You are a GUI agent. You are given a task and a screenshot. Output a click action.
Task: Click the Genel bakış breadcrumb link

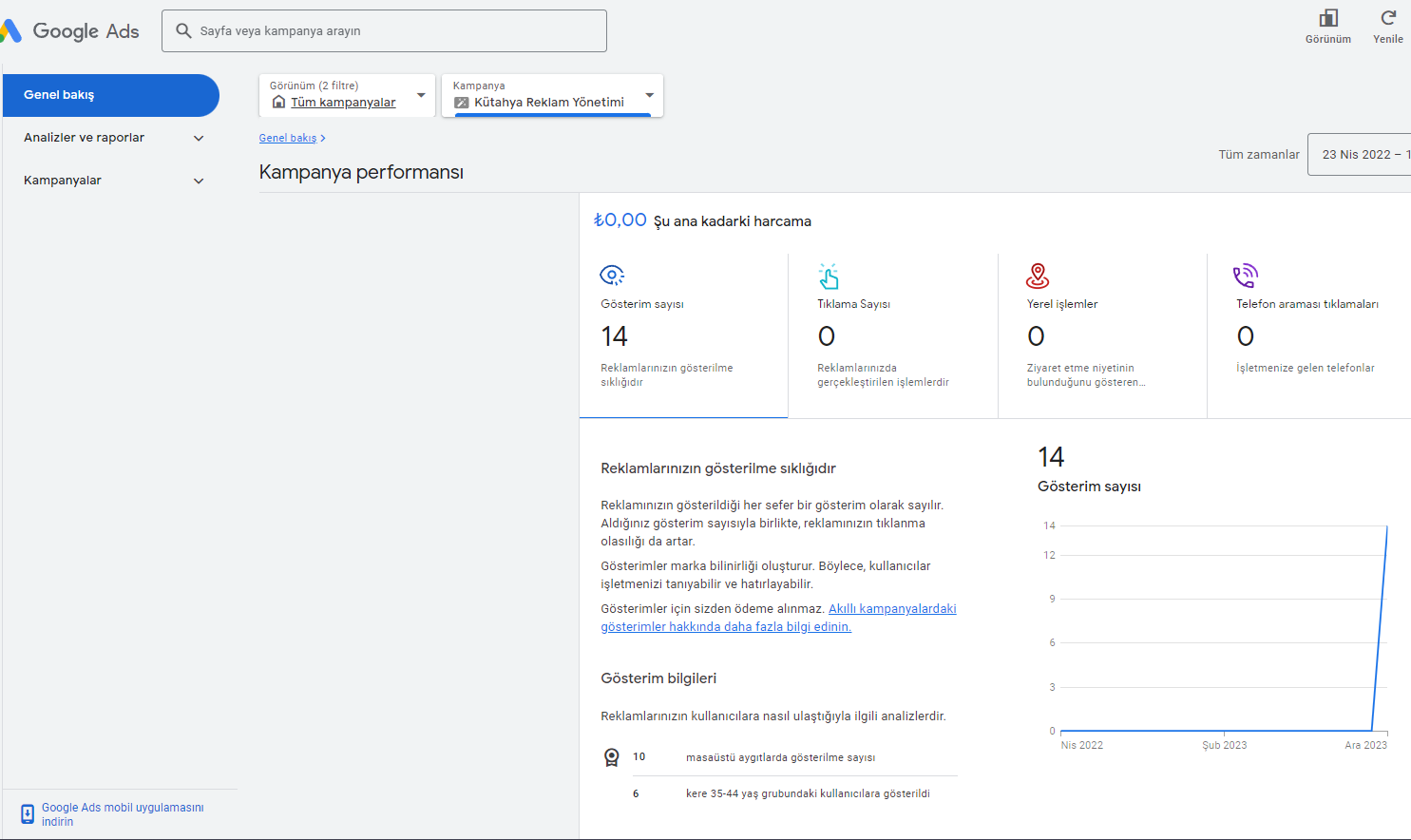pos(288,138)
